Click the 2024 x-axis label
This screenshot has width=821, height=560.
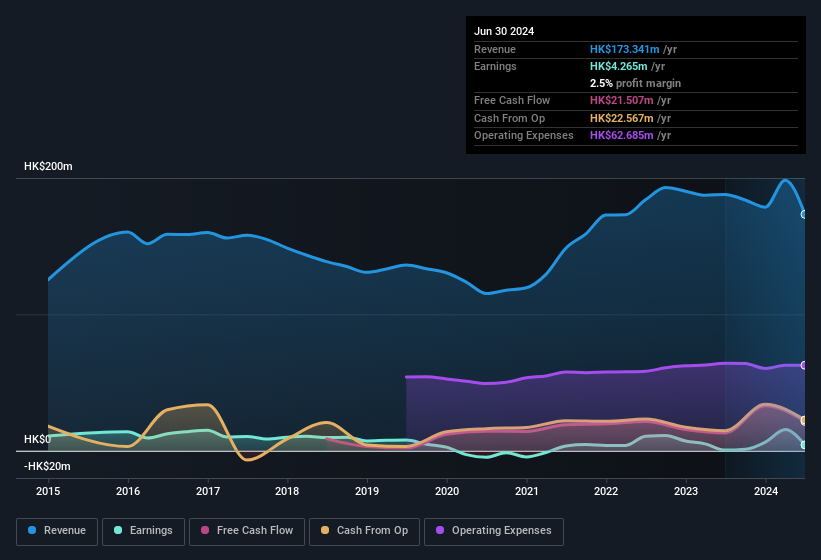point(766,491)
